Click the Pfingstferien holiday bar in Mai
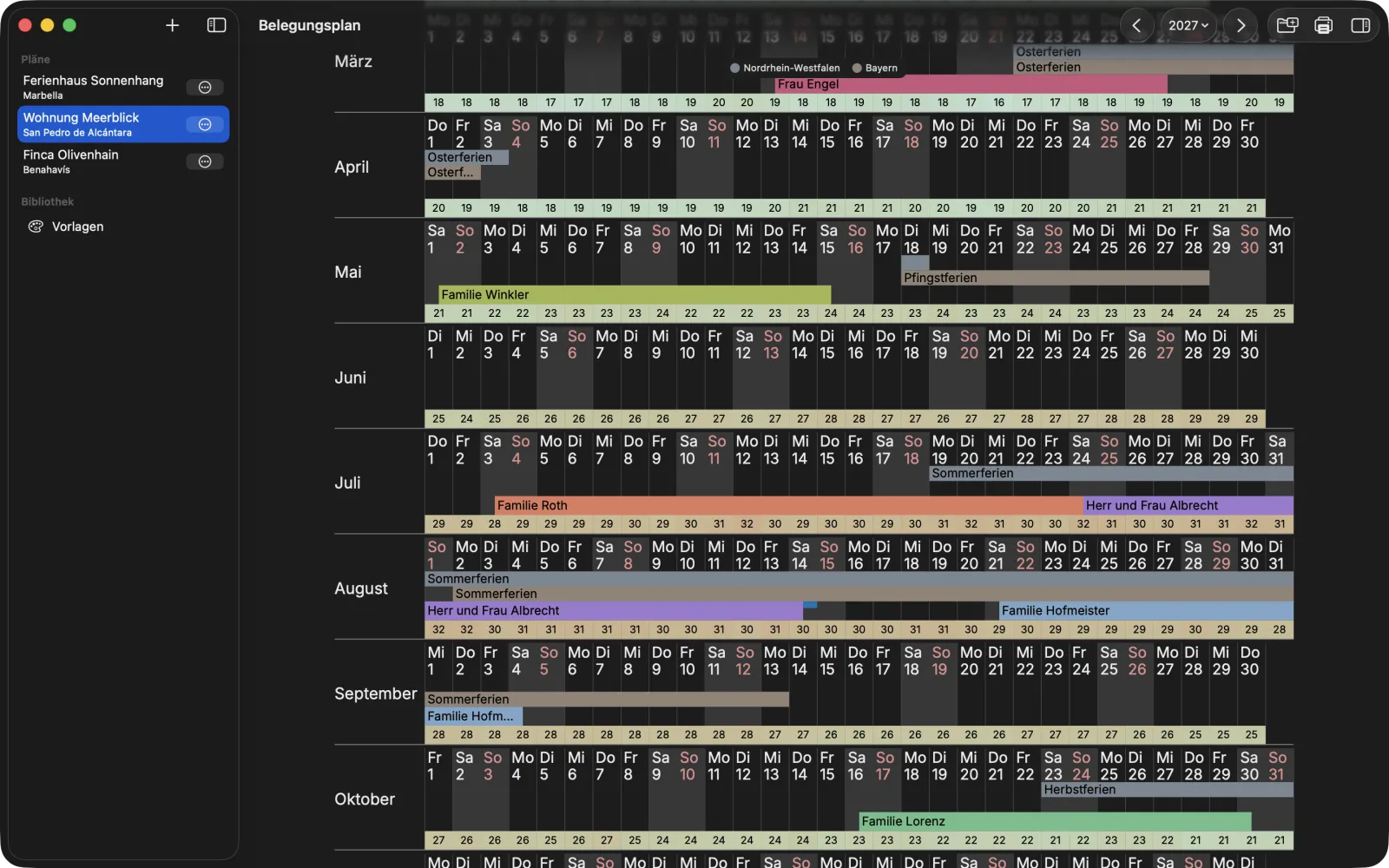 pyautogui.click(x=1055, y=278)
